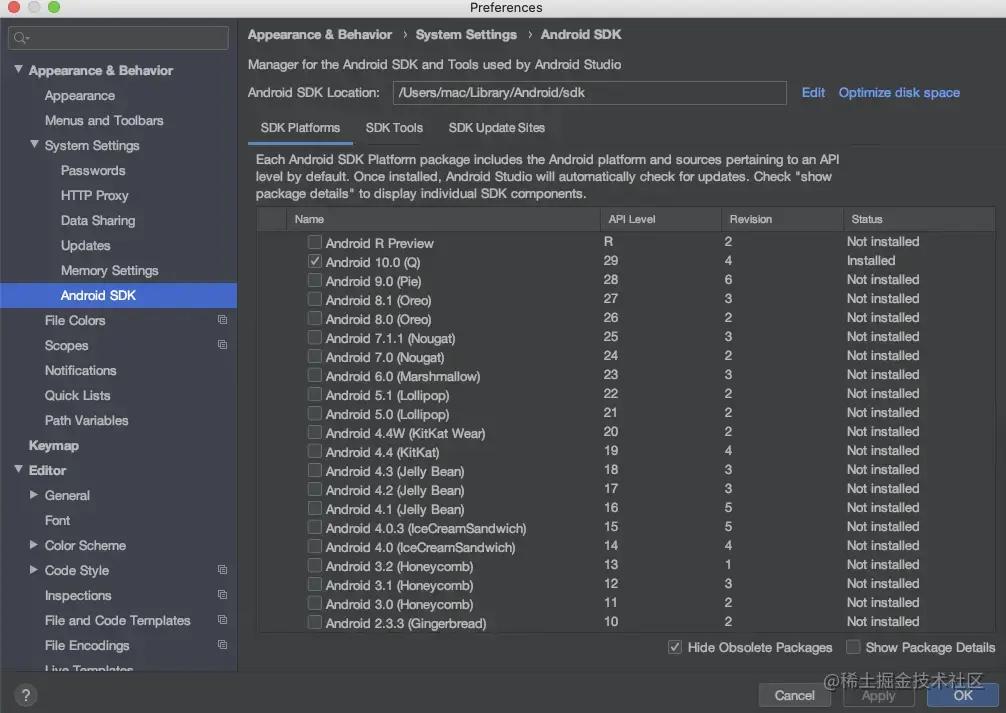Click the icon beside File and Code Templates
This screenshot has width=1006, height=713.
pos(222,620)
